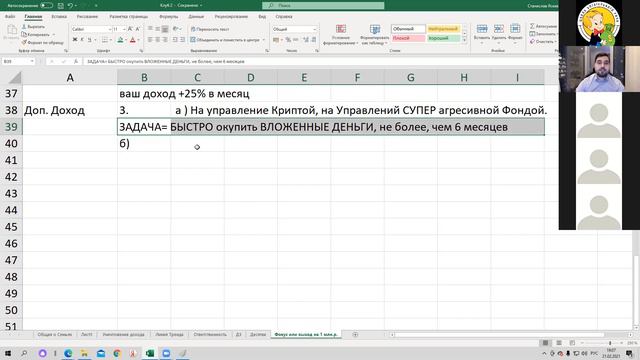Click the zoom slider in status bar
The width and height of the screenshot is (640, 360).
610,343
